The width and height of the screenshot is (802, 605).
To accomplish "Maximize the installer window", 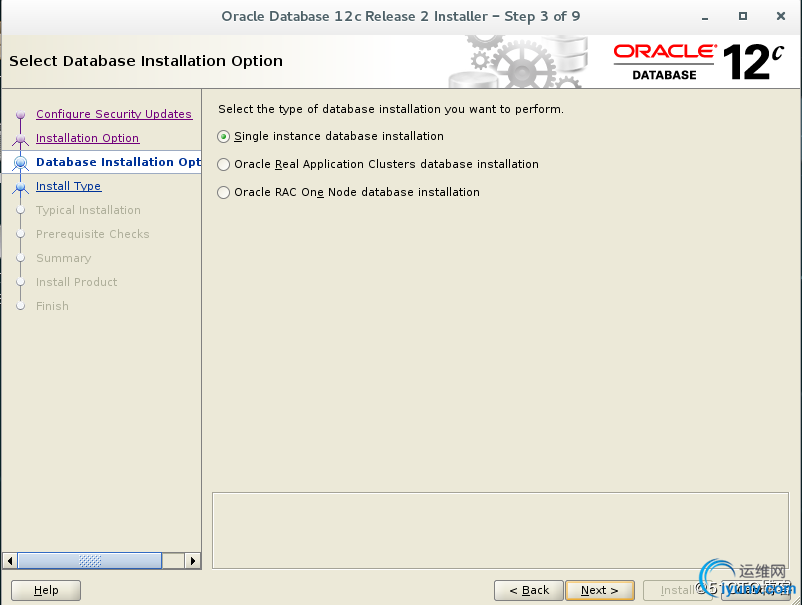I will tap(743, 16).
